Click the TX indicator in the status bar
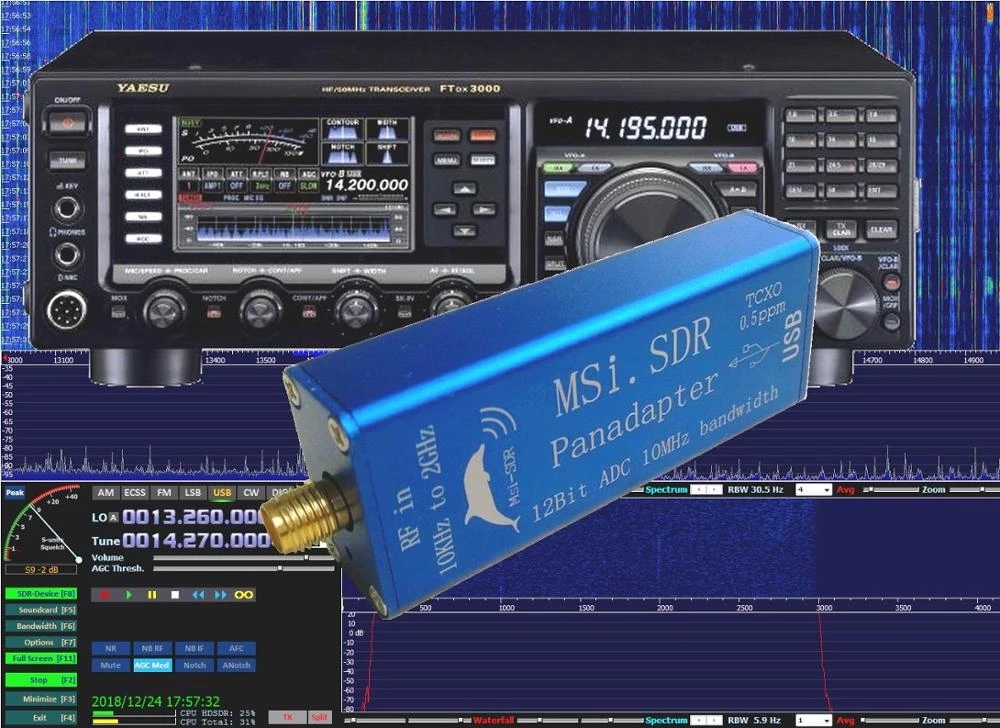 click(287, 716)
